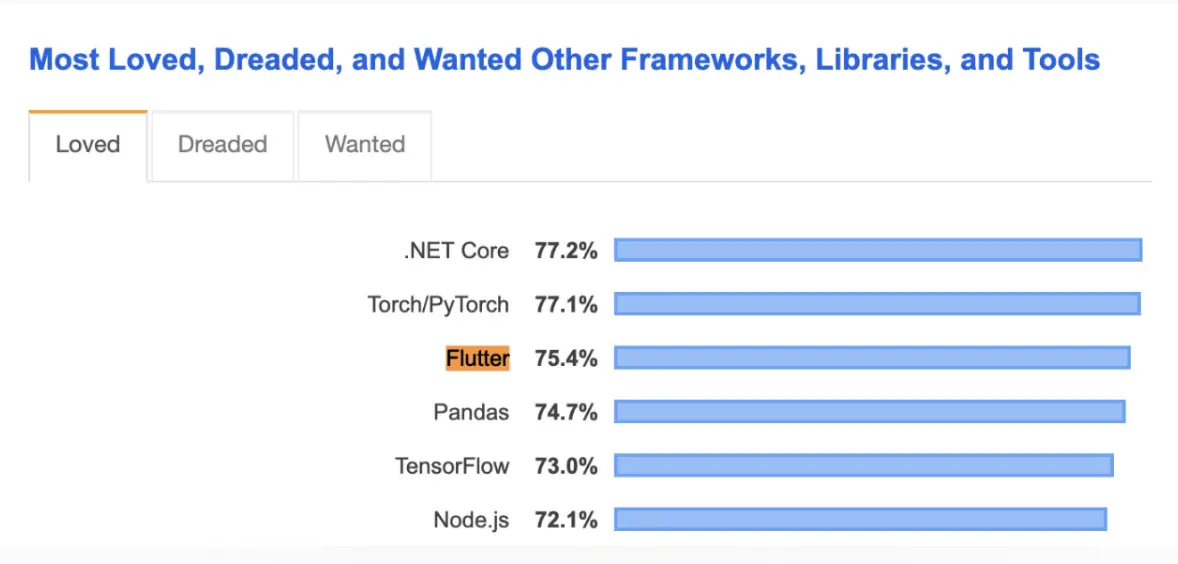Click the .NET Core label
The height and width of the screenshot is (564, 1178).
click(x=456, y=251)
